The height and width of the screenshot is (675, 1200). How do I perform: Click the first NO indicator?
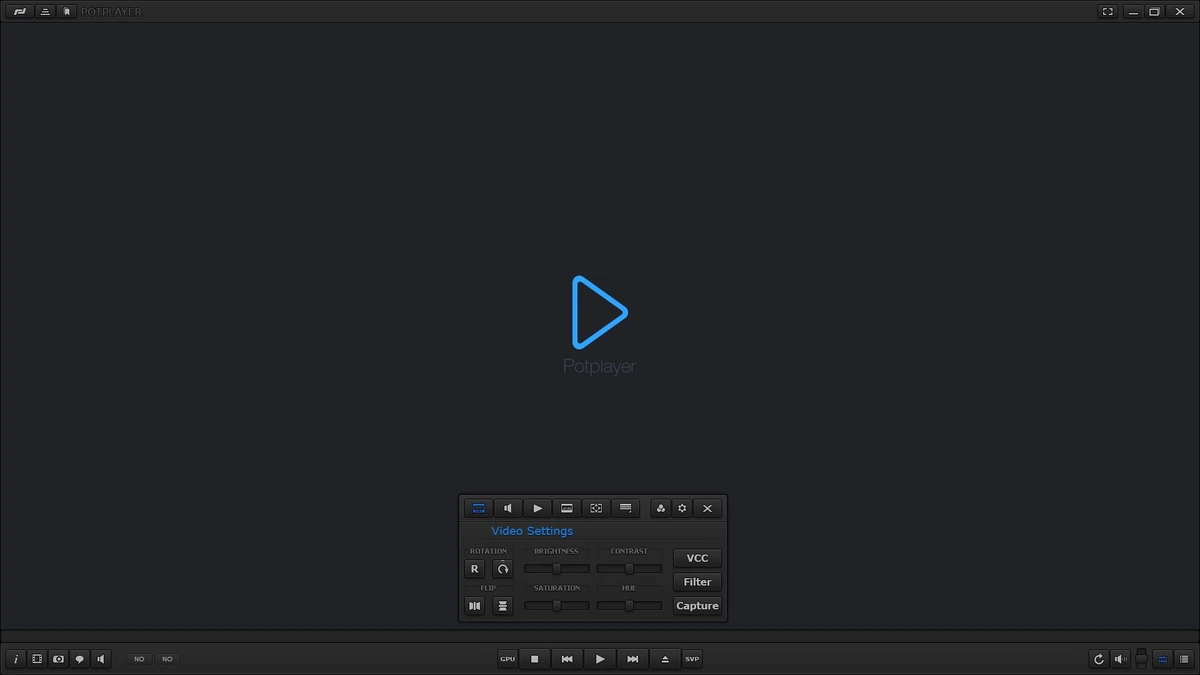139,659
